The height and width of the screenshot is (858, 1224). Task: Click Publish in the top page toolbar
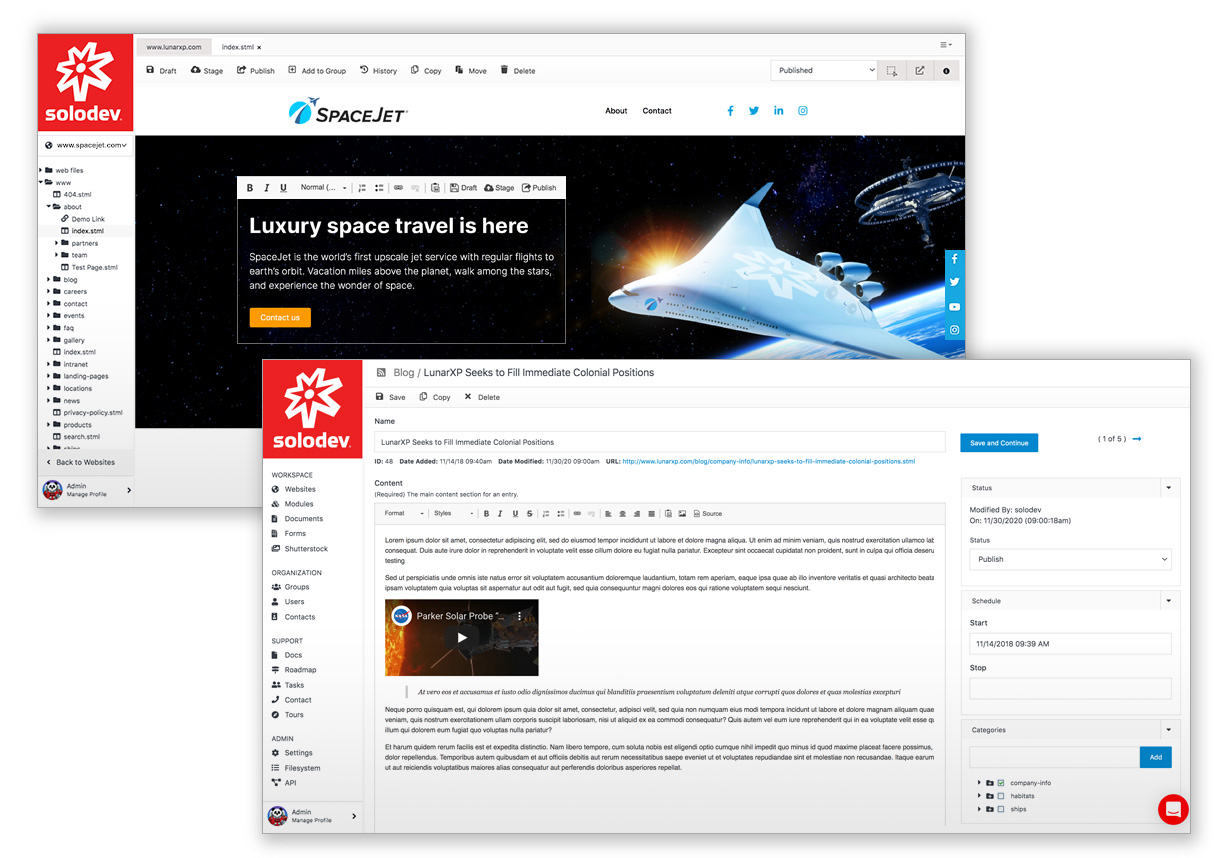pos(255,70)
